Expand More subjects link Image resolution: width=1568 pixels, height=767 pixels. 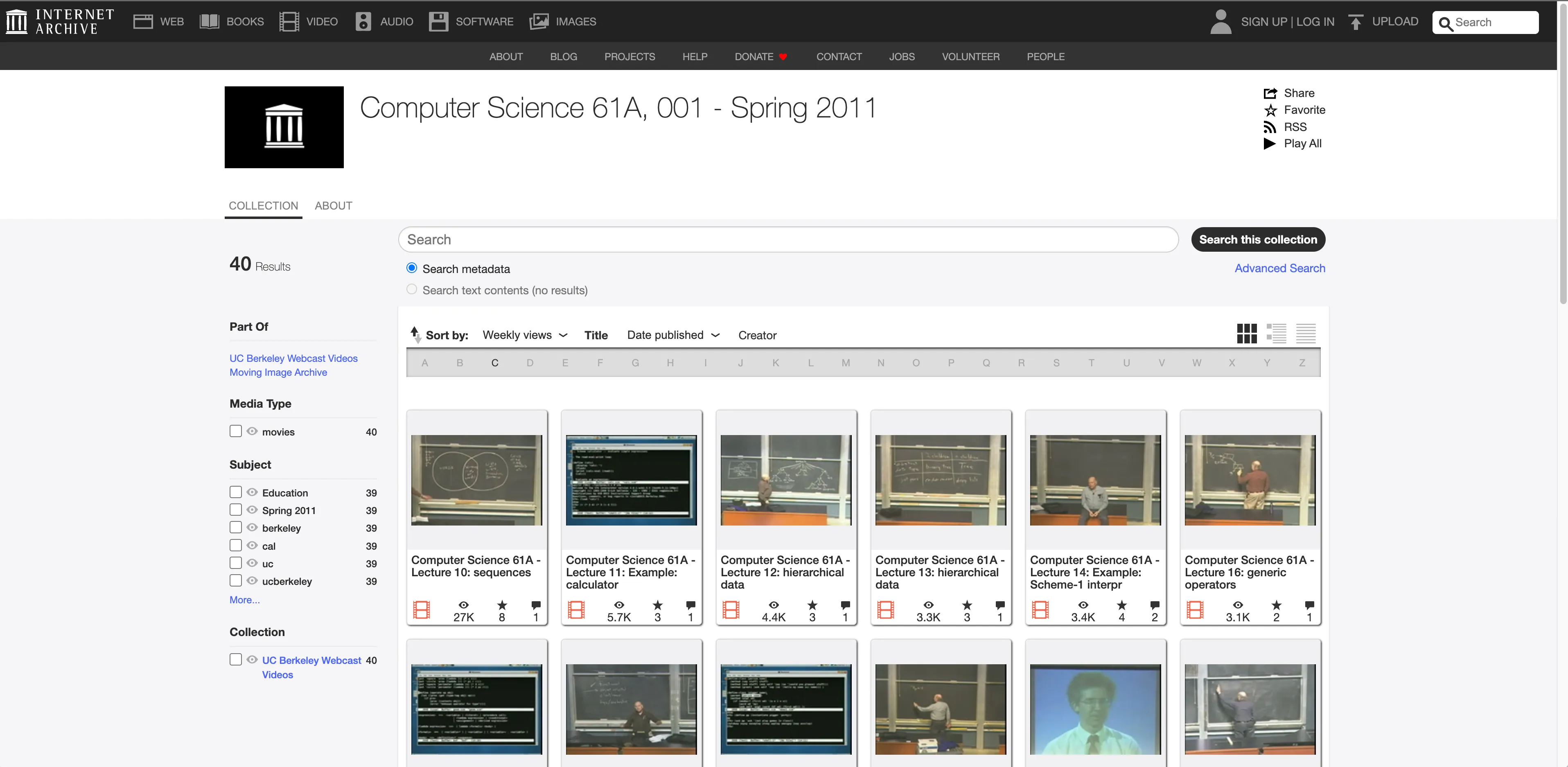pos(244,600)
